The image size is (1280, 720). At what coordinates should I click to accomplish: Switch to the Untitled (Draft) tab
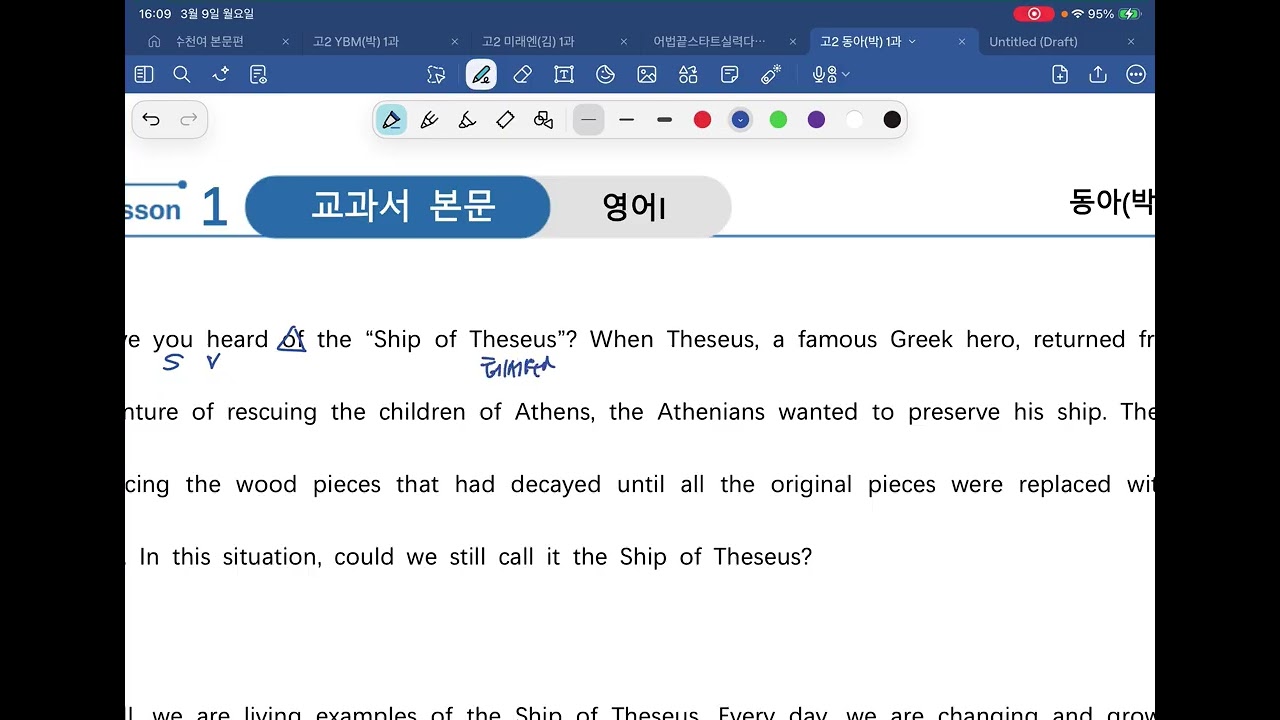(1033, 42)
